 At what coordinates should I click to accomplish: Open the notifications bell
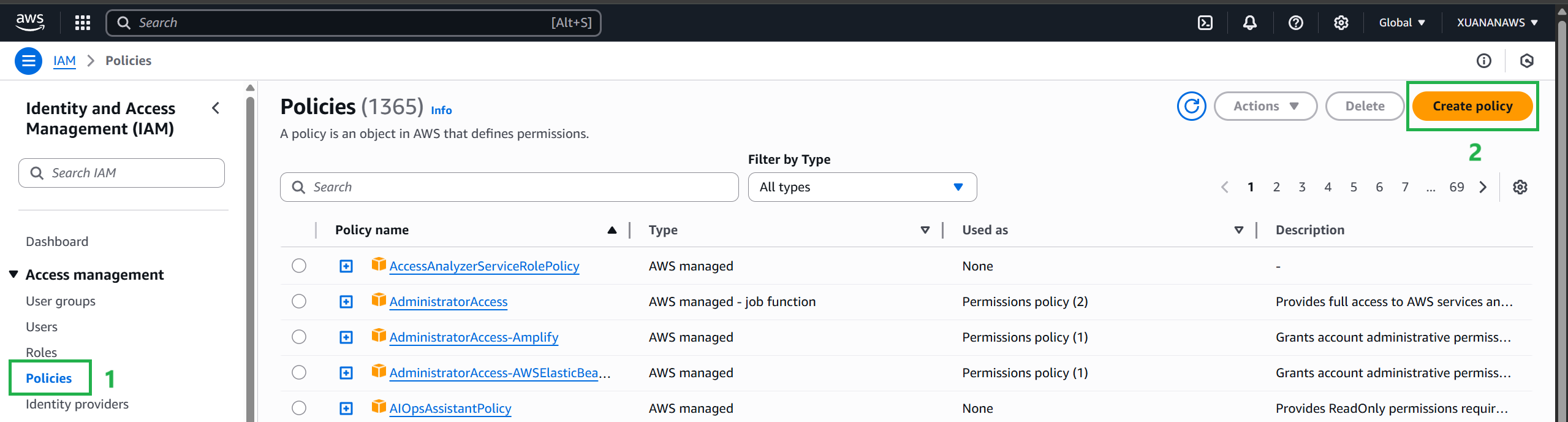click(x=1249, y=23)
